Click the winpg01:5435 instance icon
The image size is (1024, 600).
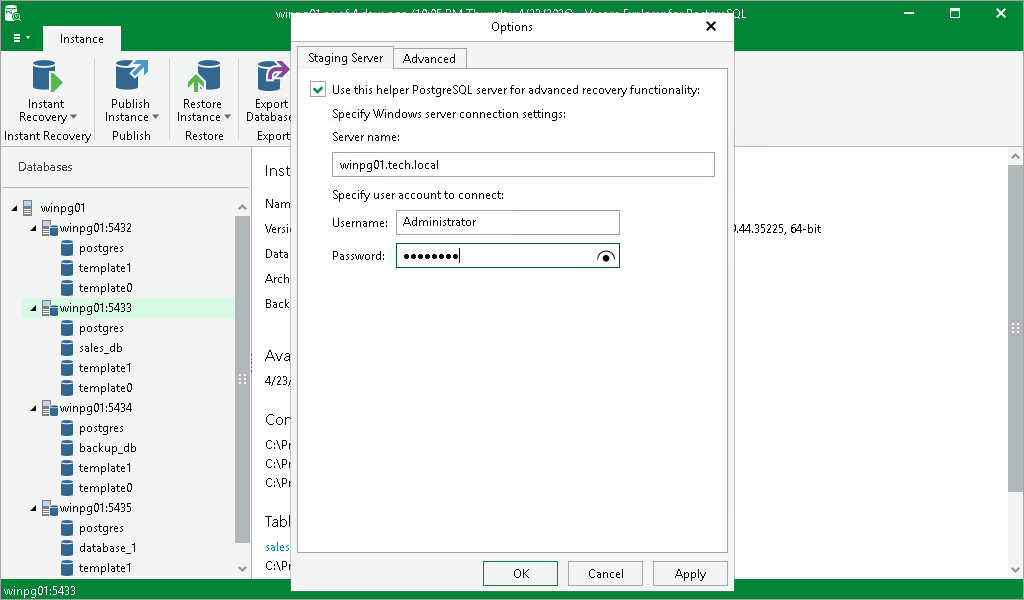coord(50,508)
